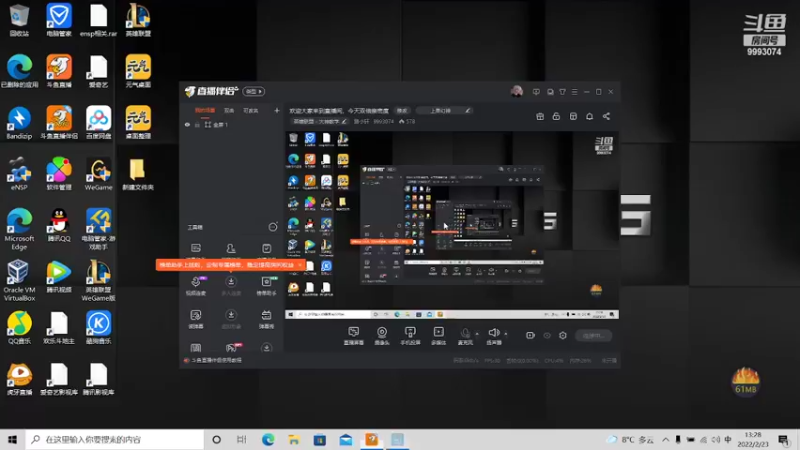Open WeGame desktop shortcut
Viewport: 800px width, 450px height.
tap(98, 174)
